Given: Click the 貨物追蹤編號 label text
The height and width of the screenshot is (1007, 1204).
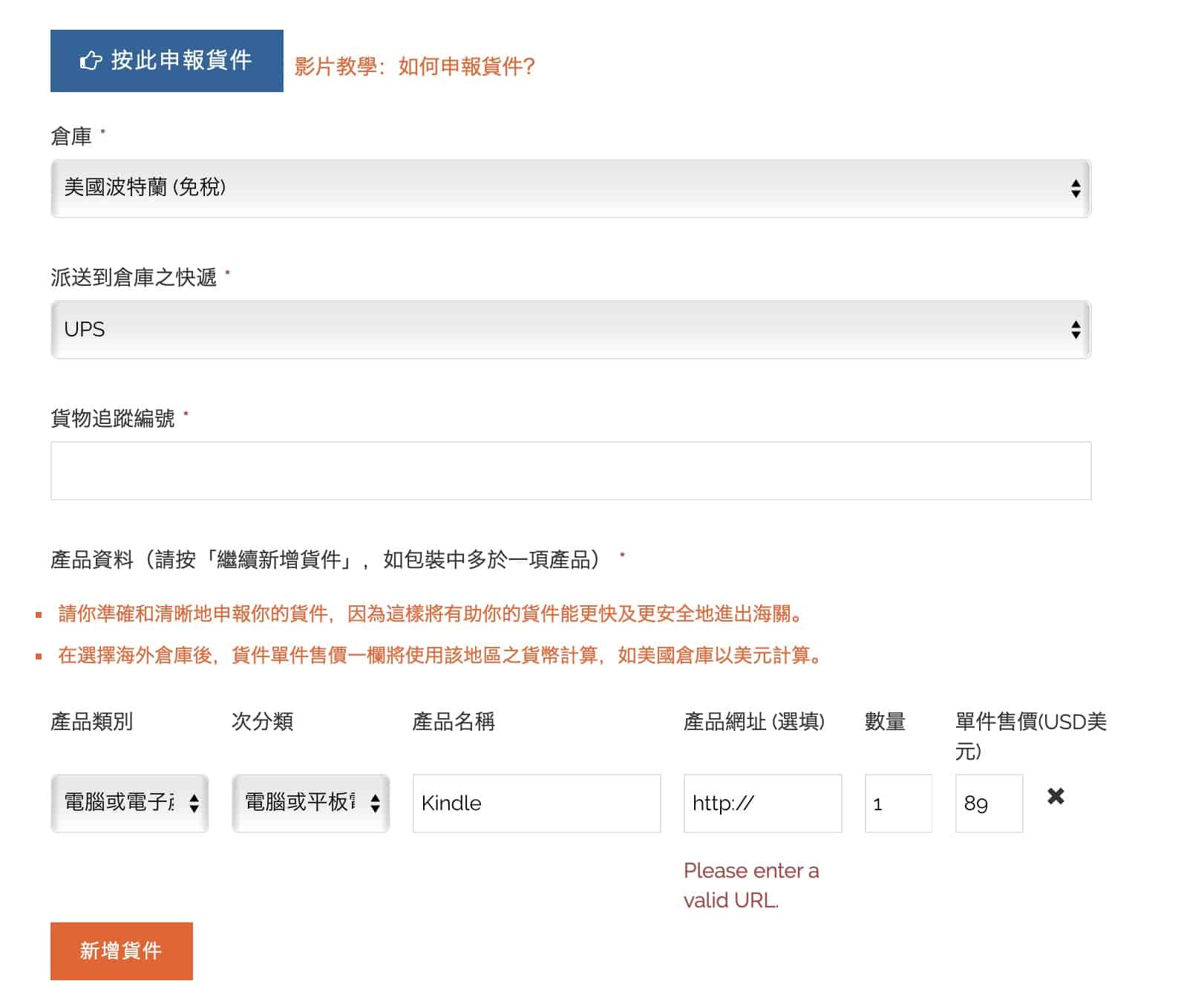Looking at the screenshot, I should coord(113,419).
